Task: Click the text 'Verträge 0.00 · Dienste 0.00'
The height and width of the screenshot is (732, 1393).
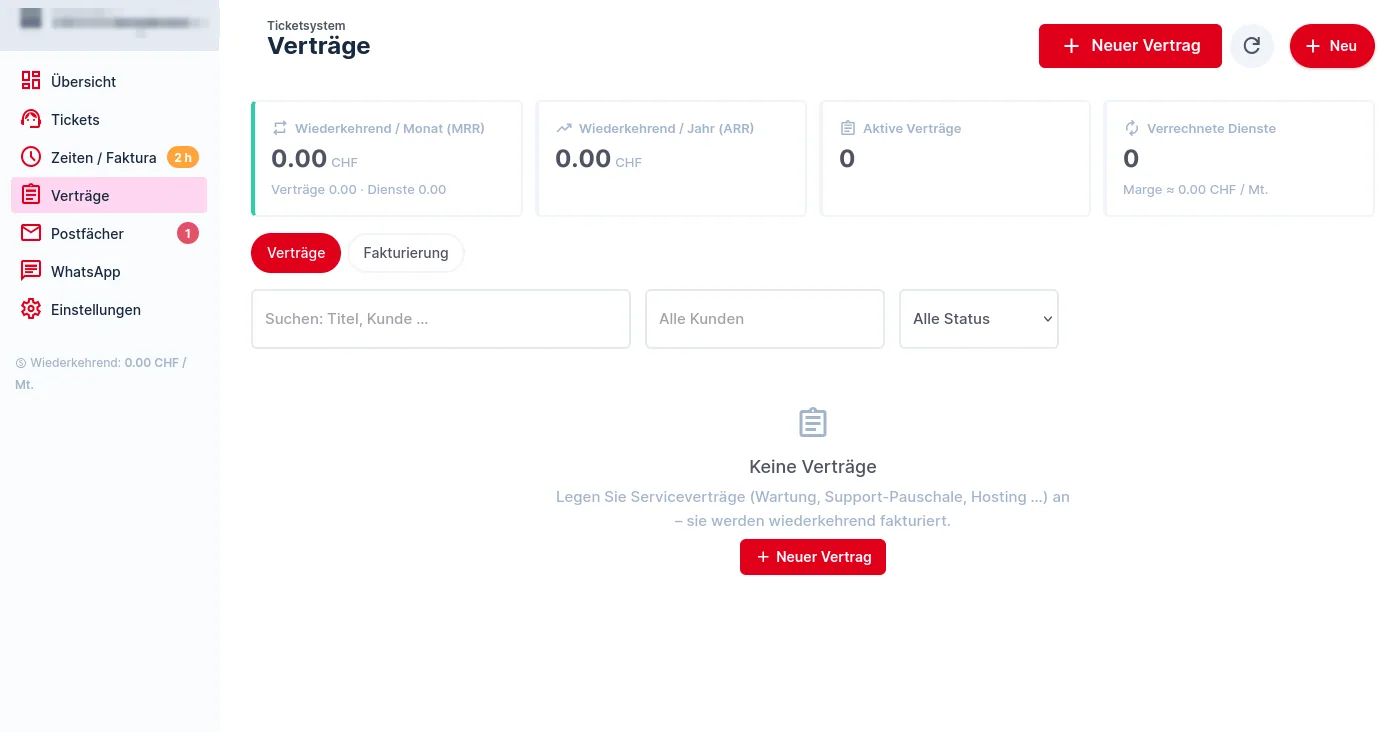Action: coord(359,189)
